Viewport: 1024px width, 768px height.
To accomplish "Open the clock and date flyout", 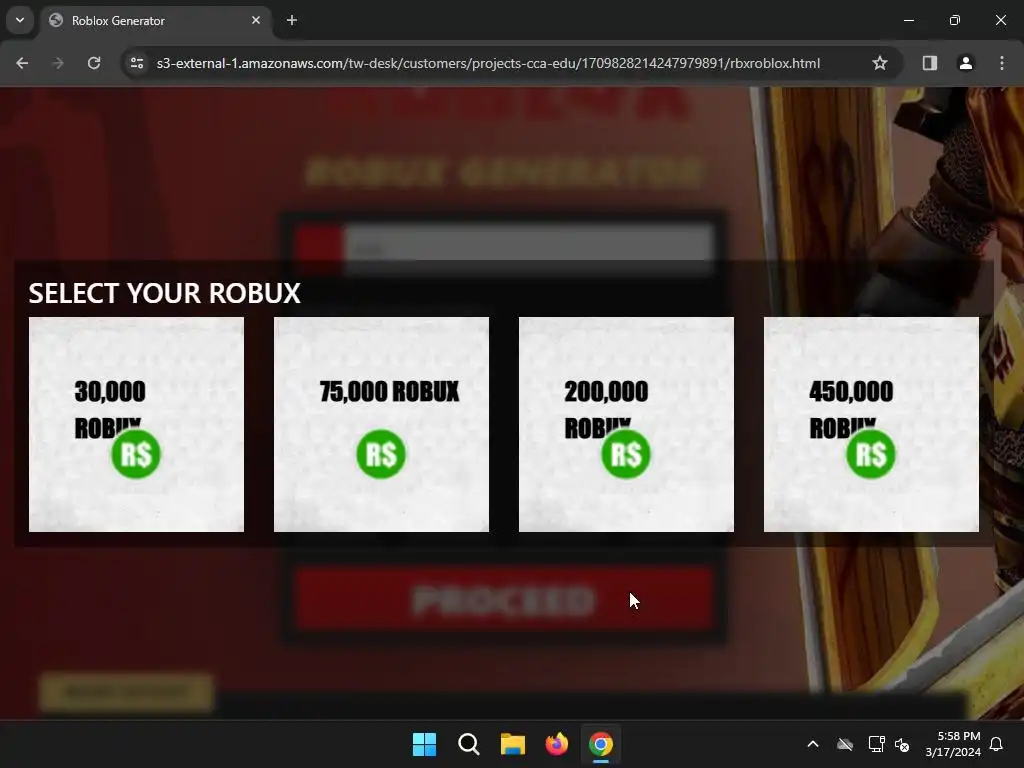I will [x=953, y=744].
